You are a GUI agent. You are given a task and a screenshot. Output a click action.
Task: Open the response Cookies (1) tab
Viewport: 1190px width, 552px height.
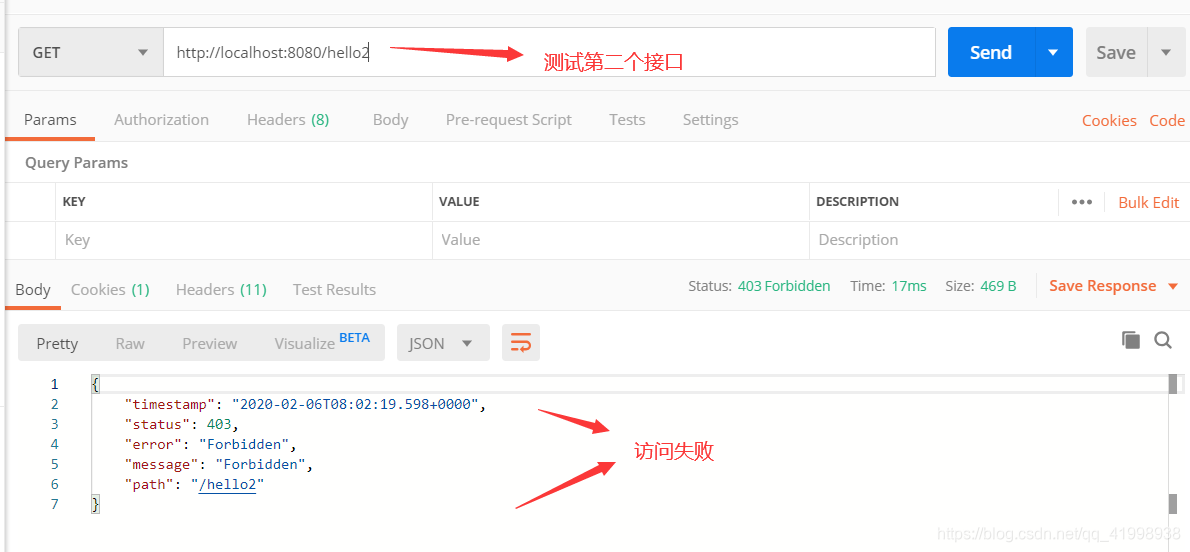click(x=110, y=289)
